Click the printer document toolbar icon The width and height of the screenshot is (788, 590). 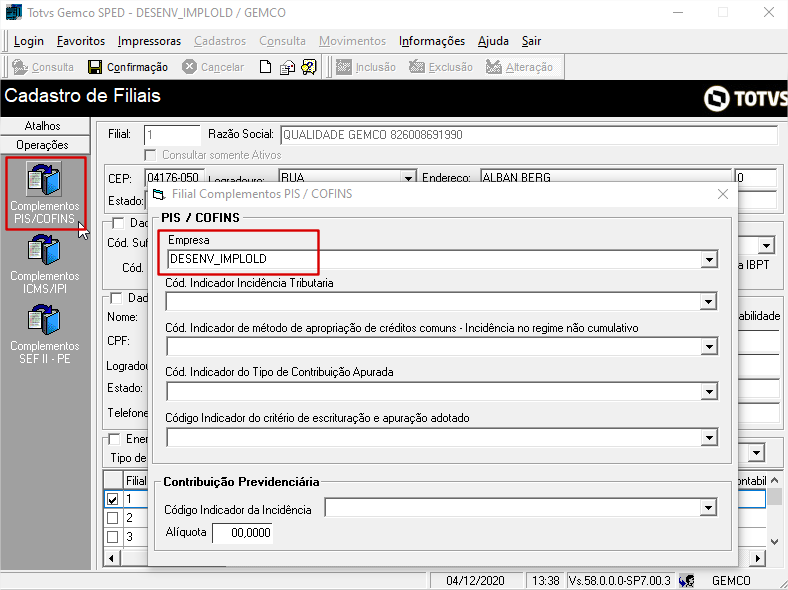click(287, 67)
